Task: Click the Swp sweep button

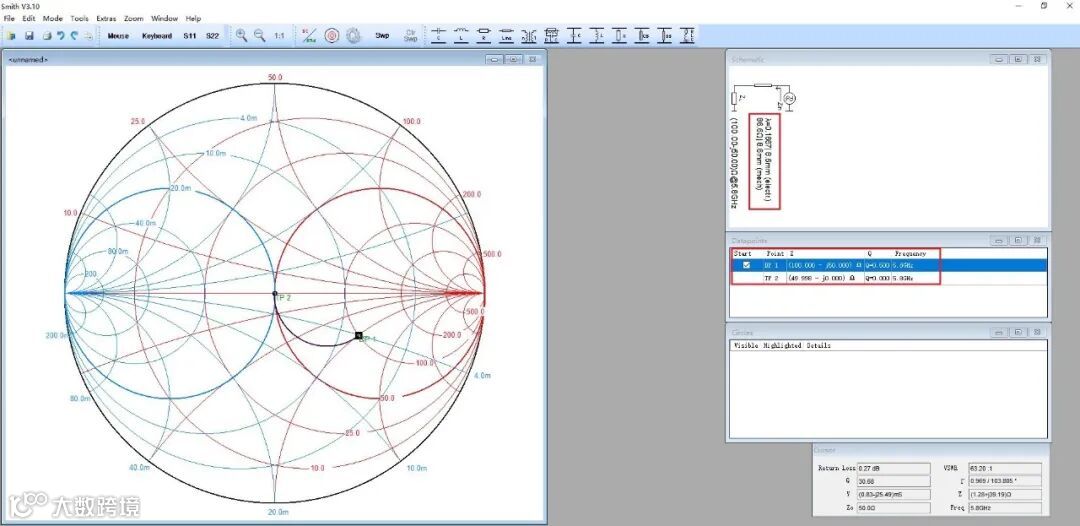Action: (382, 35)
